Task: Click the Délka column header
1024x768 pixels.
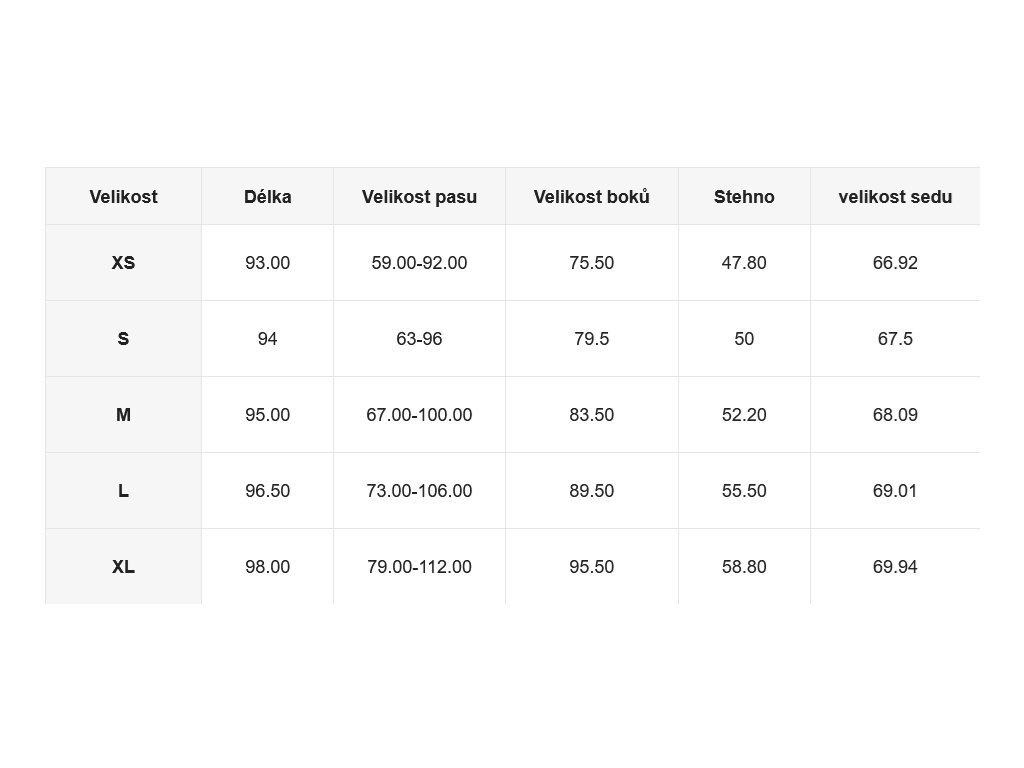Action: click(x=268, y=197)
